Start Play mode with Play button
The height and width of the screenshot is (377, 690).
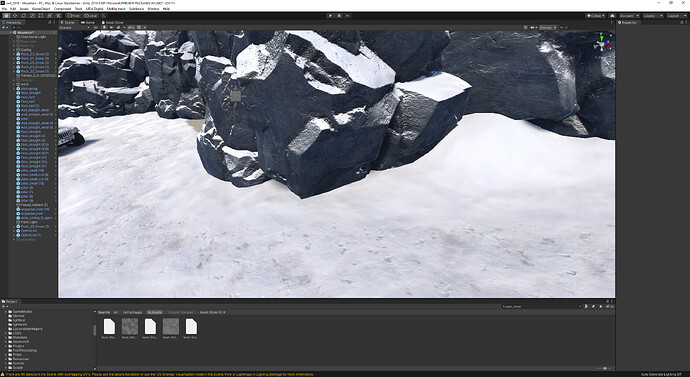coord(330,16)
